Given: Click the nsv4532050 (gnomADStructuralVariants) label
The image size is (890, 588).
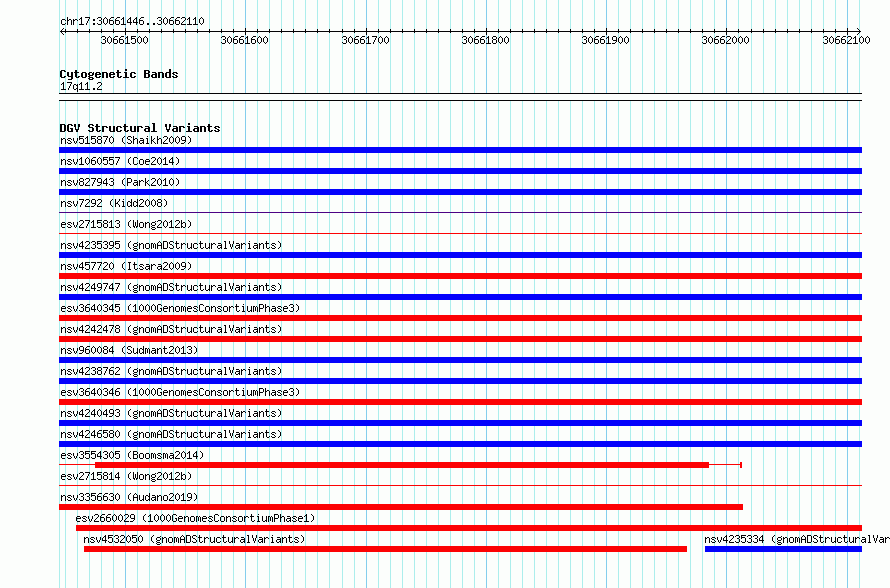Looking at the screenshot, I should tap(194, 539).
